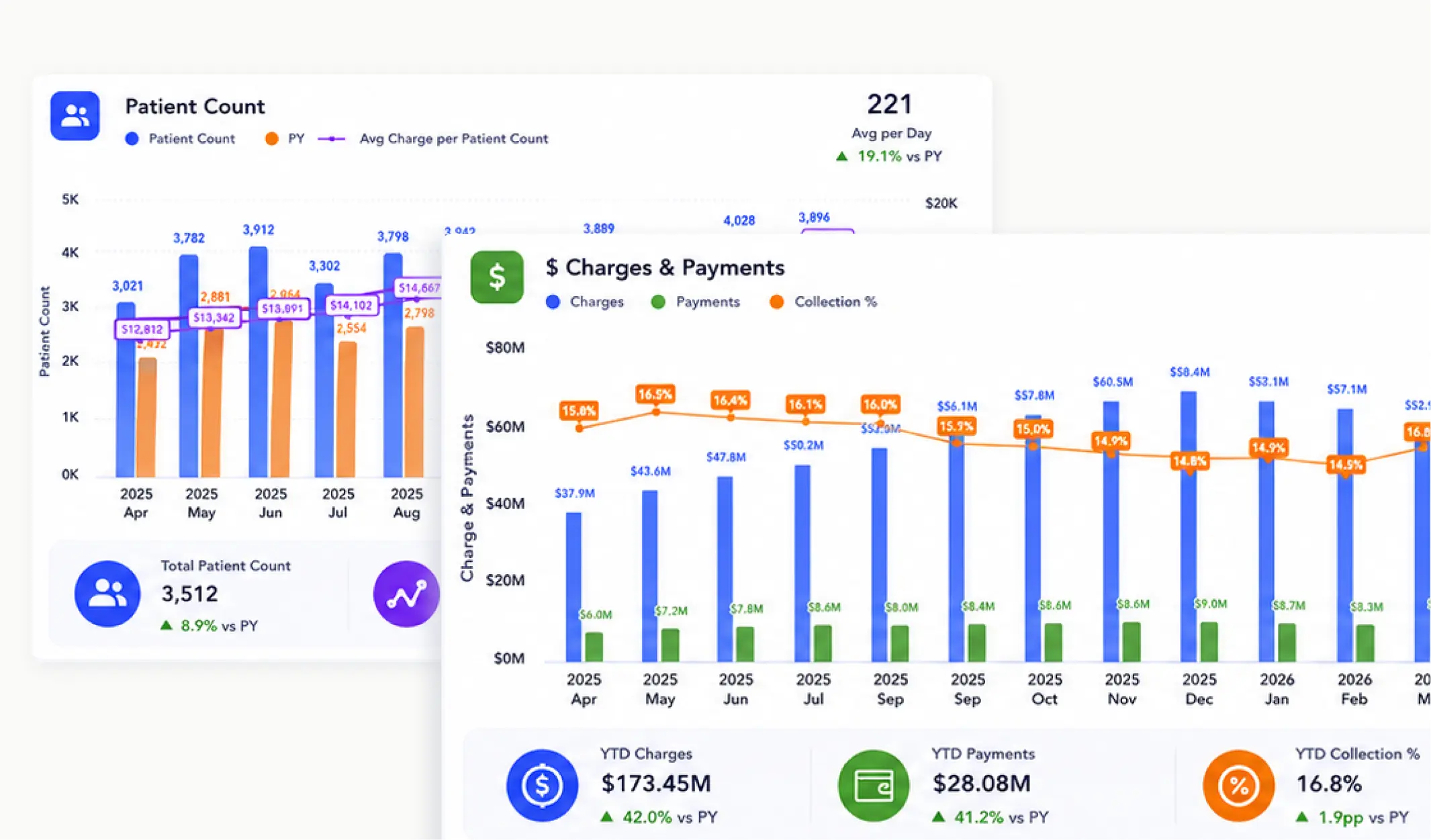Click the Patient Count card title
The image size is (1431, 840).
(x=195, y=106)
